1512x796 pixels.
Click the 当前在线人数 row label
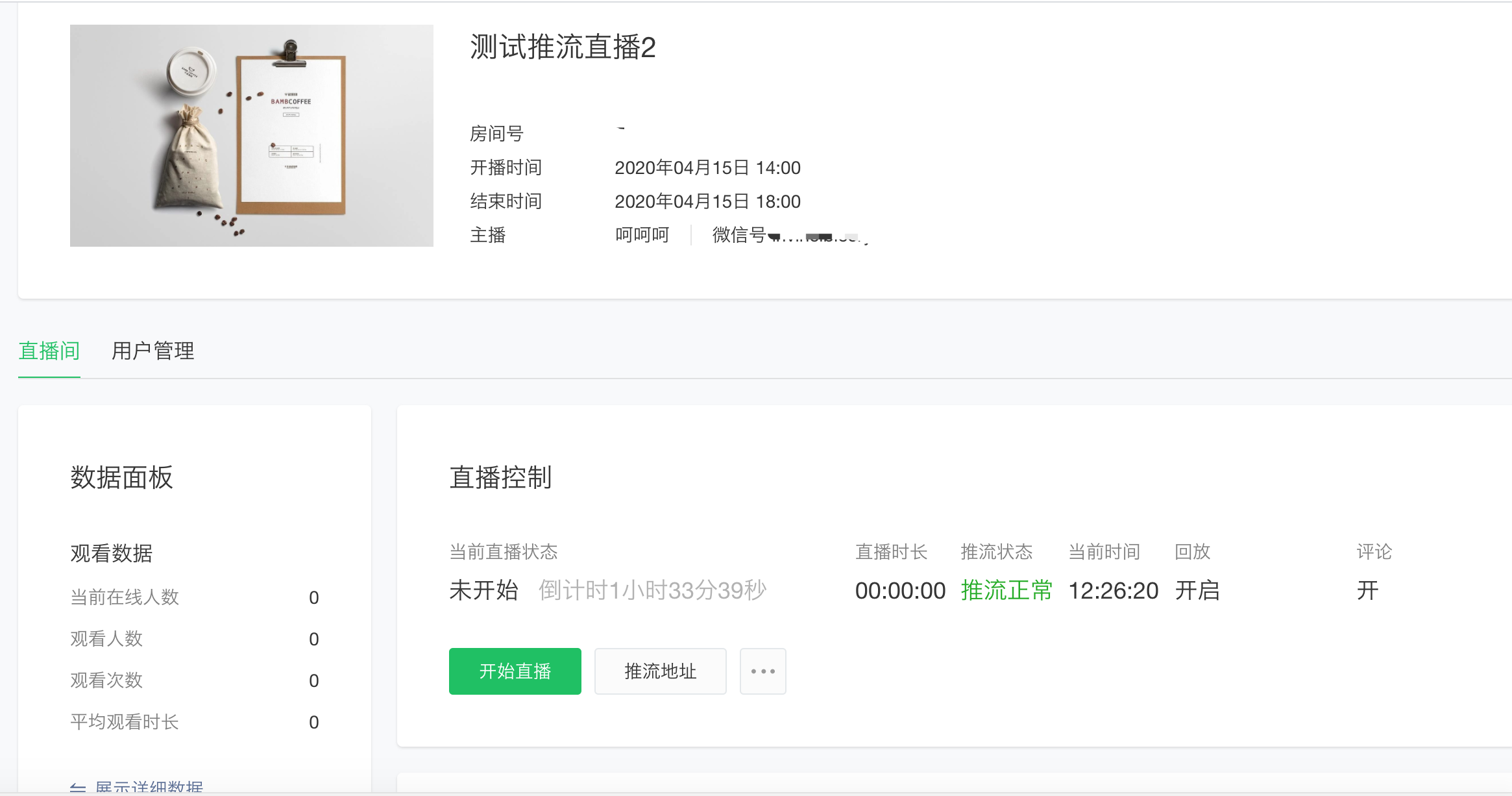point(125,597)
